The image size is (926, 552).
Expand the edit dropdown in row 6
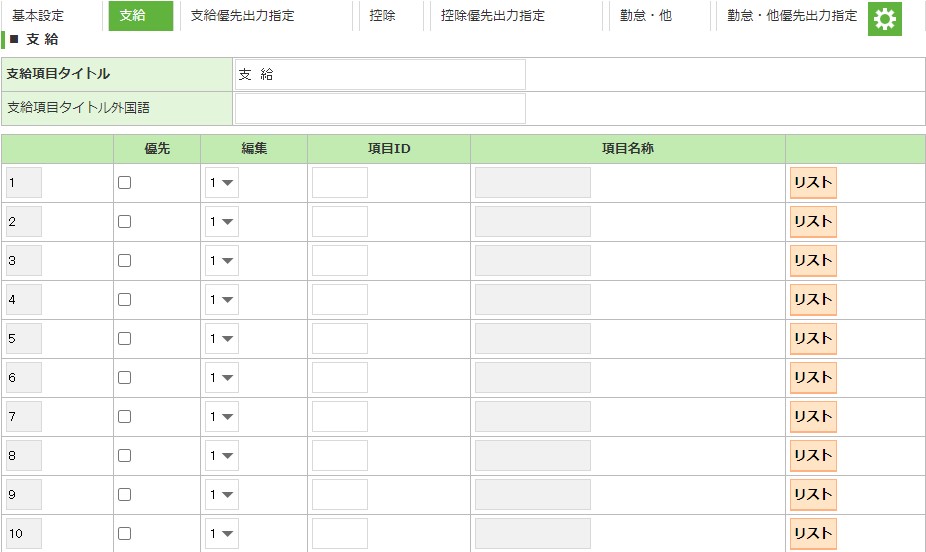pos(222,378)
